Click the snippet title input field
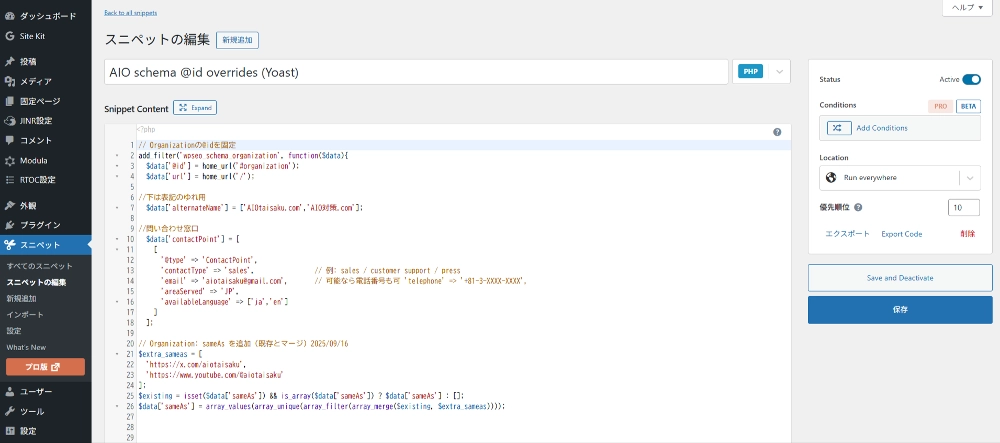Viewport: 1000px width, 443px height. click(416, 72)
